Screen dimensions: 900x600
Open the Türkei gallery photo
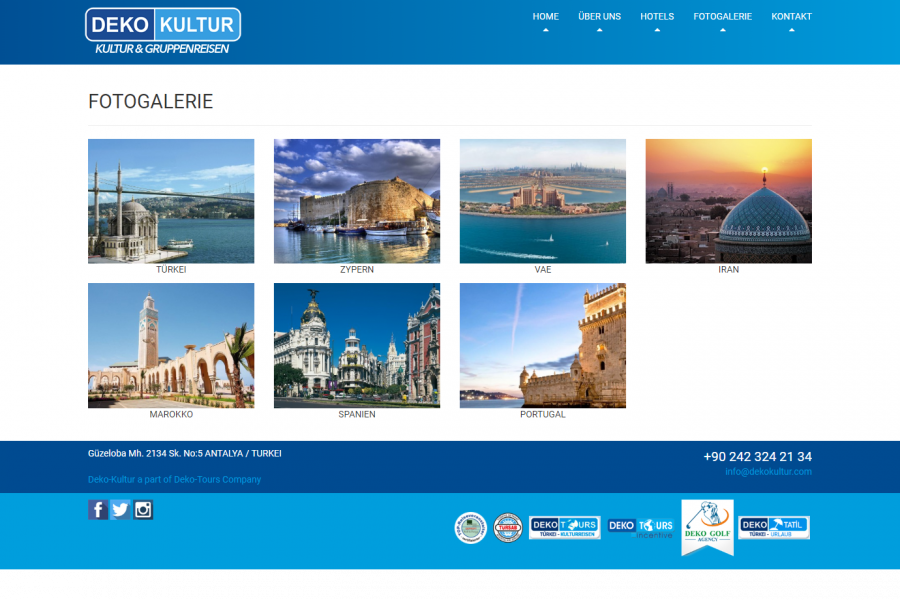point(171,201)
